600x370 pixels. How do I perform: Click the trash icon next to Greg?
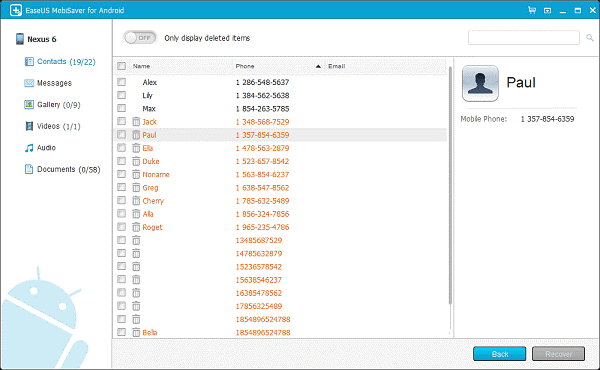tap(136, 187)
